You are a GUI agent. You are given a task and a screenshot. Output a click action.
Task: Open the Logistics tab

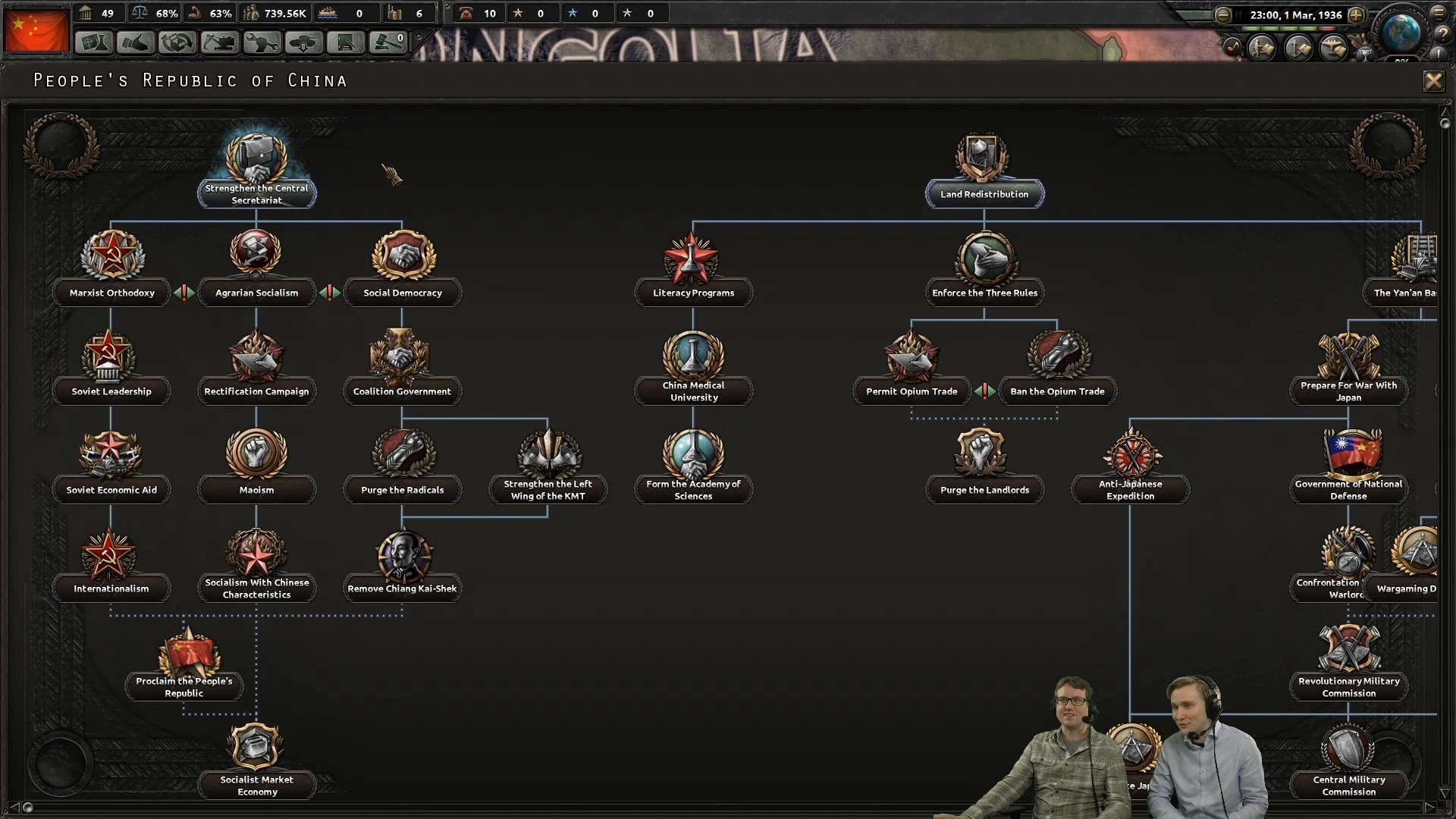[x=346, y=42]
